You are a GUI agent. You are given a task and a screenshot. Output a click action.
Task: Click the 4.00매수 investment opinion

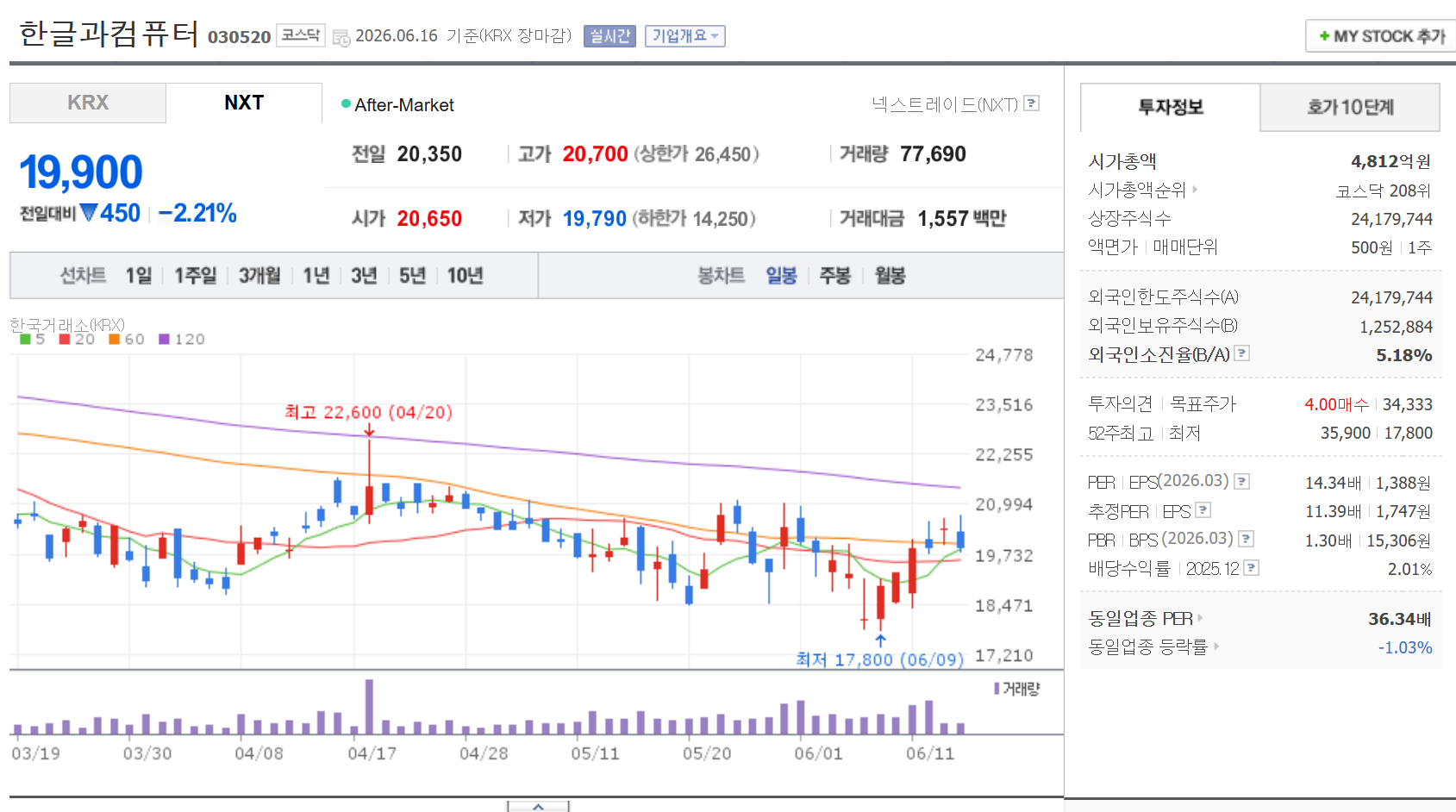1336,404
